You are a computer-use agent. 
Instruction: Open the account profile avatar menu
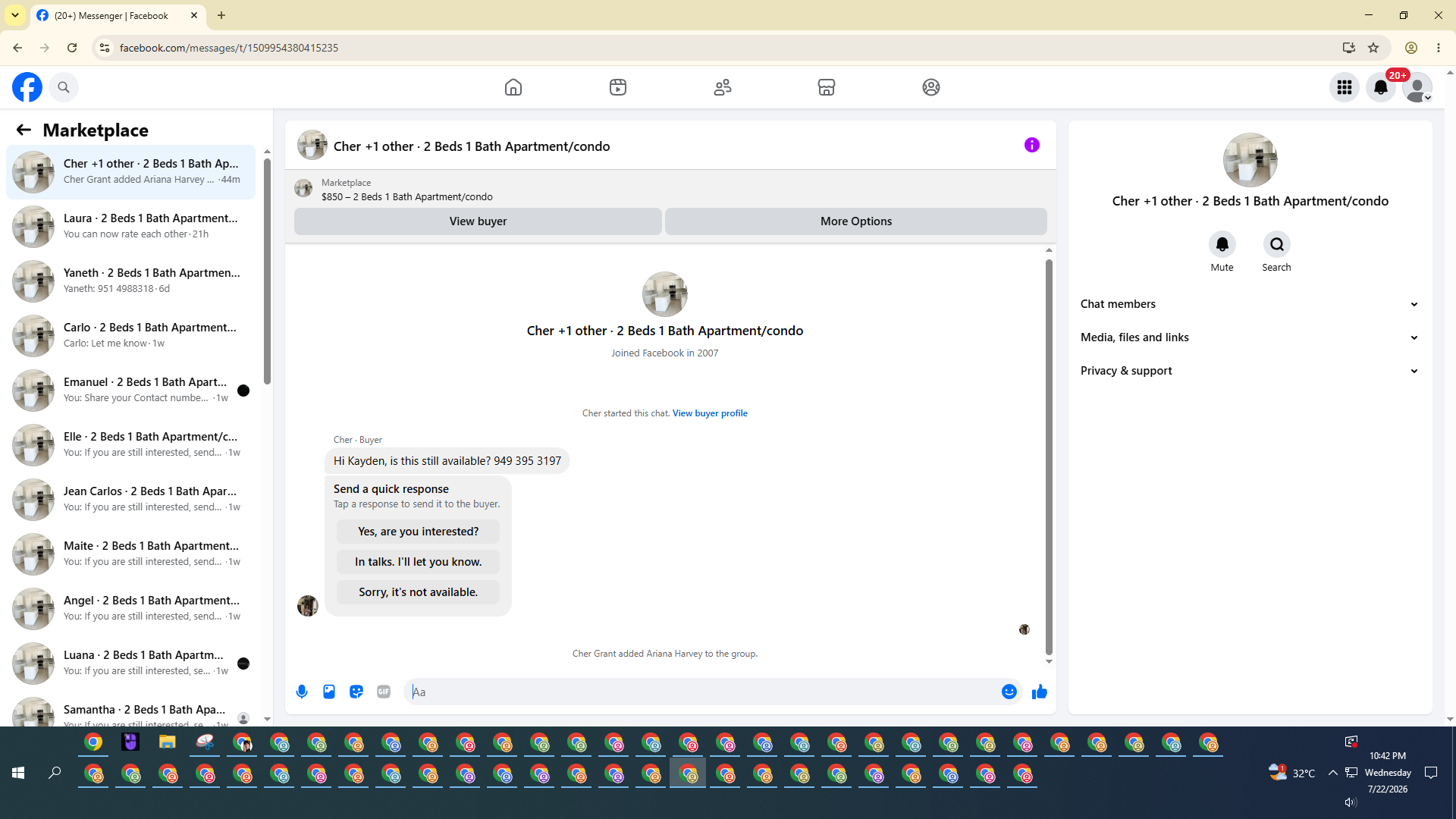[1417, 87]
